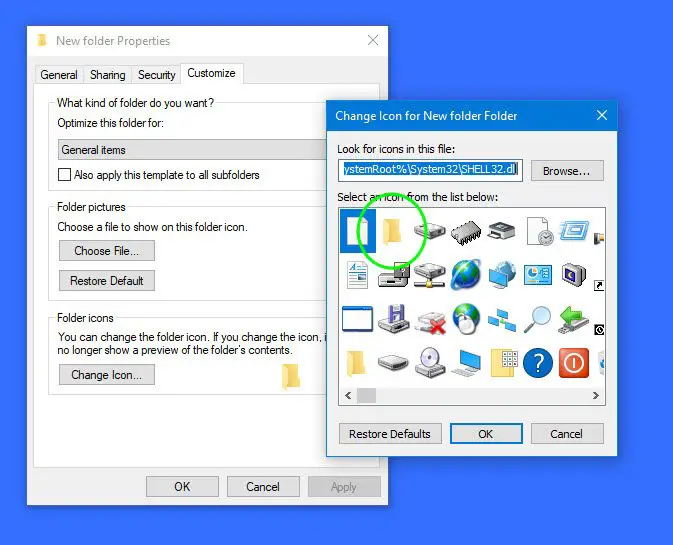The width and height of the screenshot is (673, 545).
Task: Select the CD drive icon
Action: pyautogui.click(x=429, y=363)
